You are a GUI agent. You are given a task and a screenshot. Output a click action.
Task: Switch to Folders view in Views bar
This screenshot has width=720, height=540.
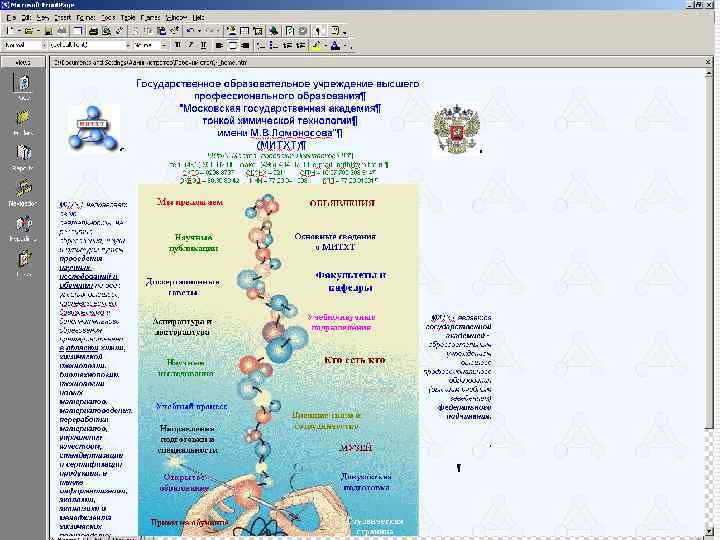pos(22,123)
